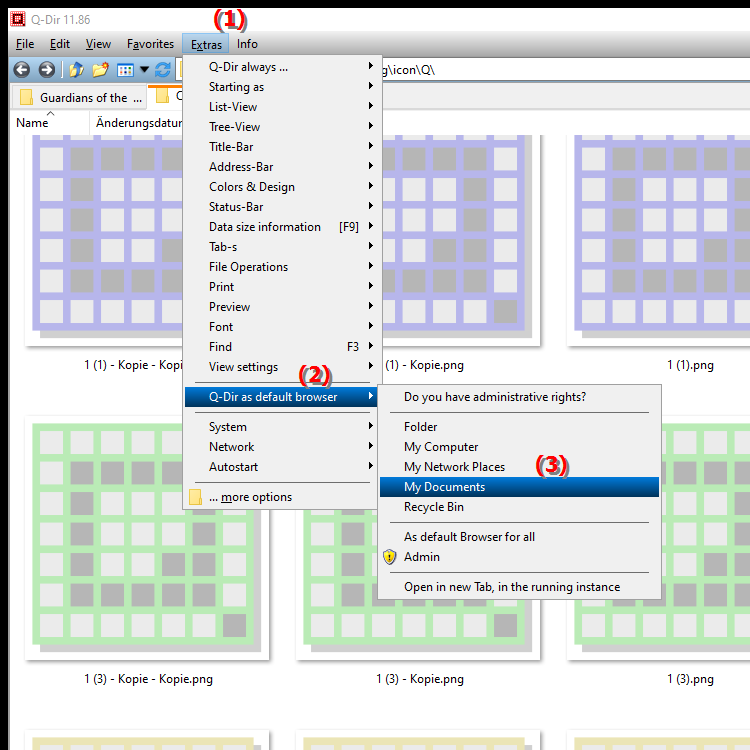
Task: Open the View settings submenu
Action: click(x=282, y=367)
